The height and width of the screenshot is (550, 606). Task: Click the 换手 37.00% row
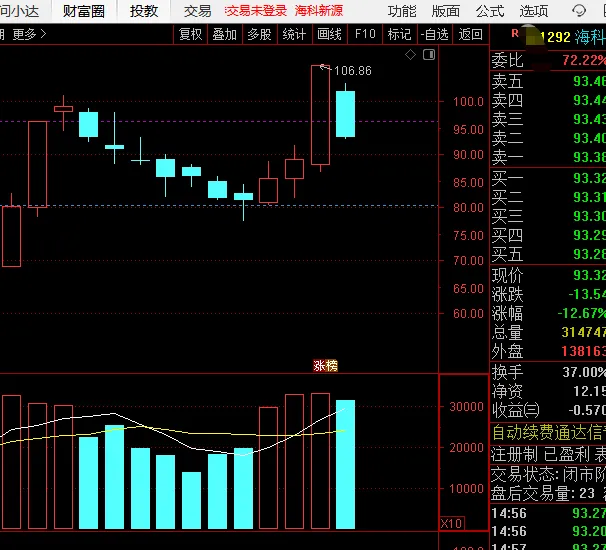point(548,372)
